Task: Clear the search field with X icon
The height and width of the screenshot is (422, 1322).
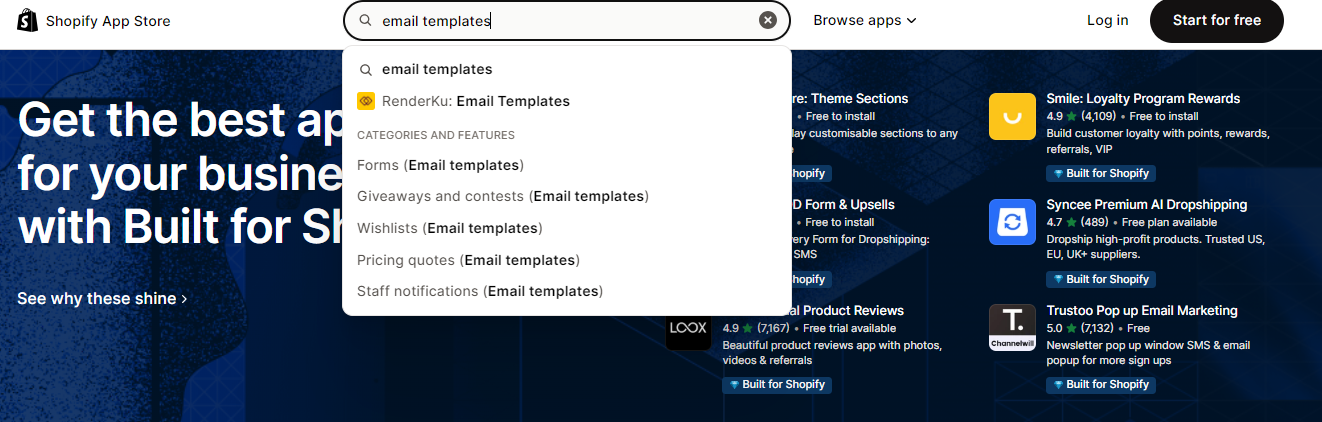Action: (x=767, y=20)
